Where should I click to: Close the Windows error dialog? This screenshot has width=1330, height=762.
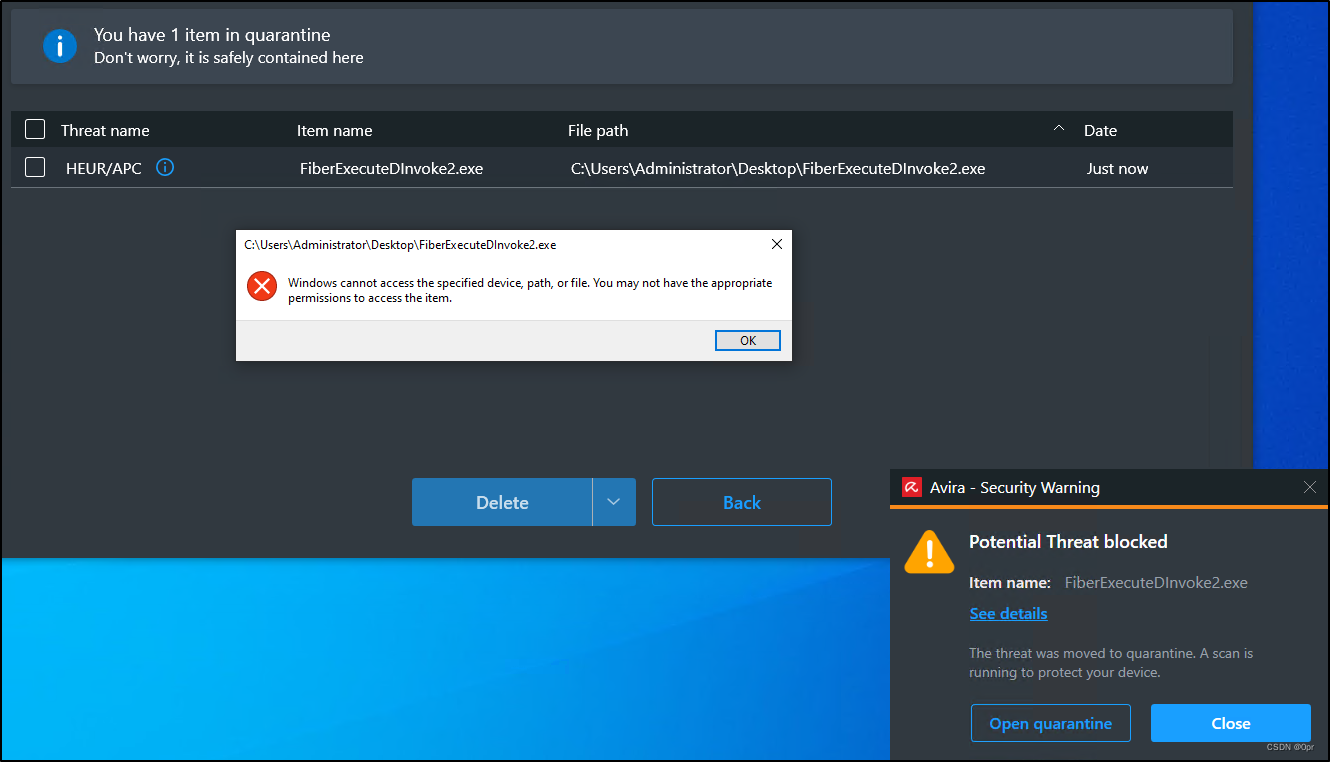pos(777,244)
